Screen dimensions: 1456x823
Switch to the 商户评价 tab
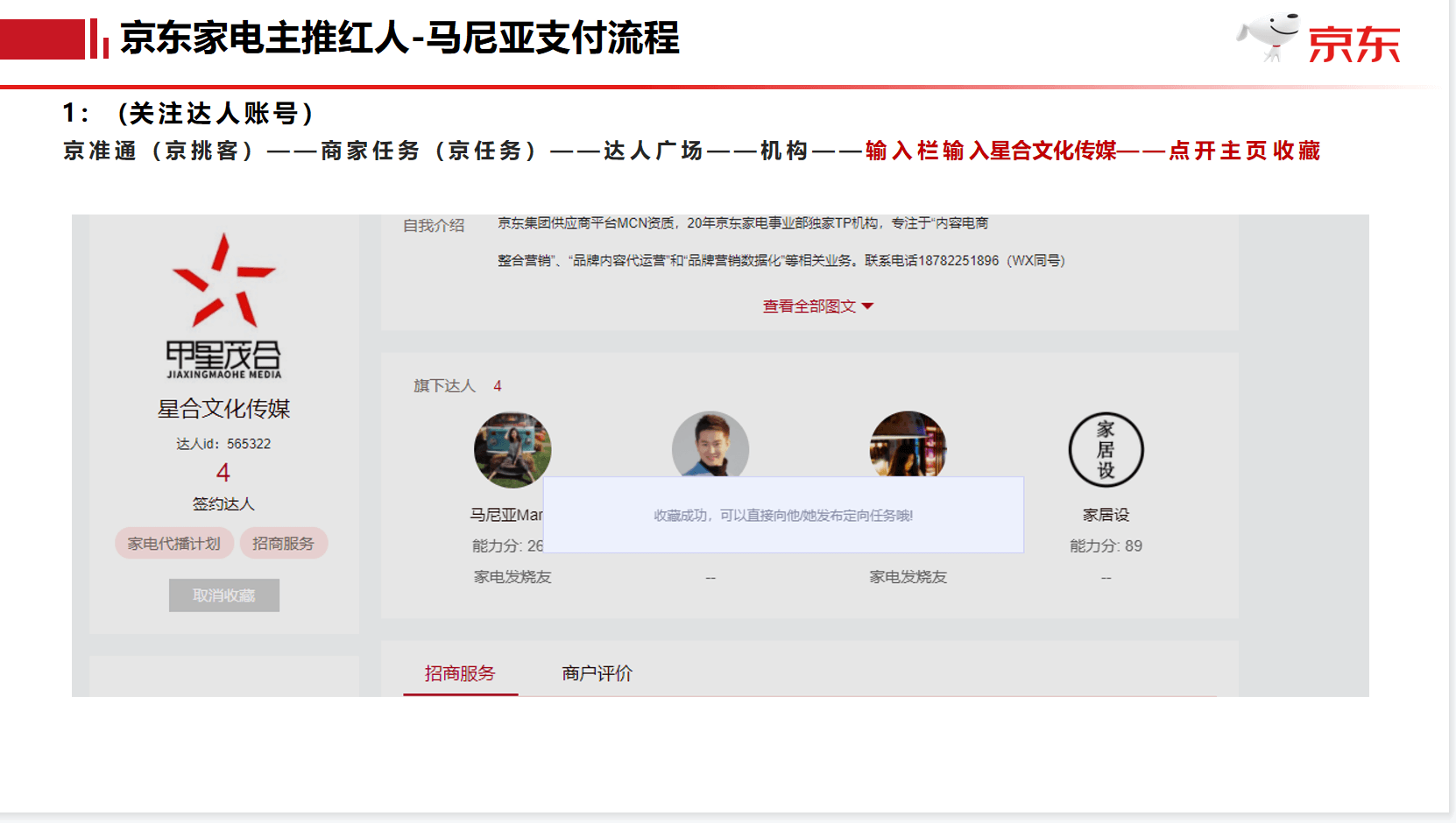point(597,673)
